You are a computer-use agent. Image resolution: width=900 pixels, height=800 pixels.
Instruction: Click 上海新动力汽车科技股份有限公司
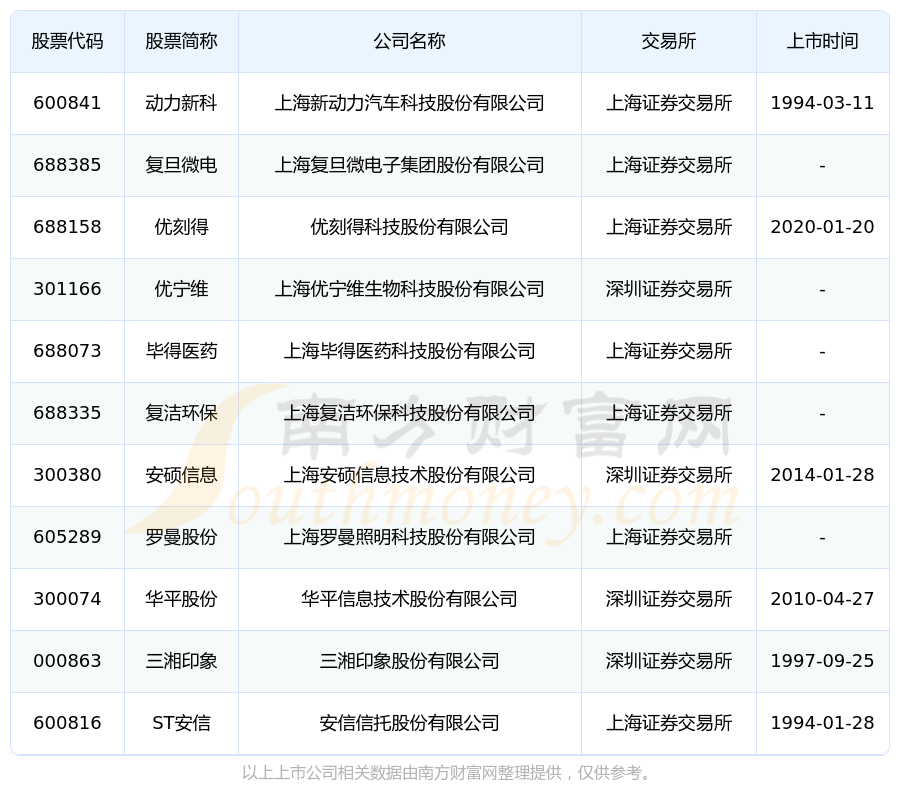tap(409, 103)
